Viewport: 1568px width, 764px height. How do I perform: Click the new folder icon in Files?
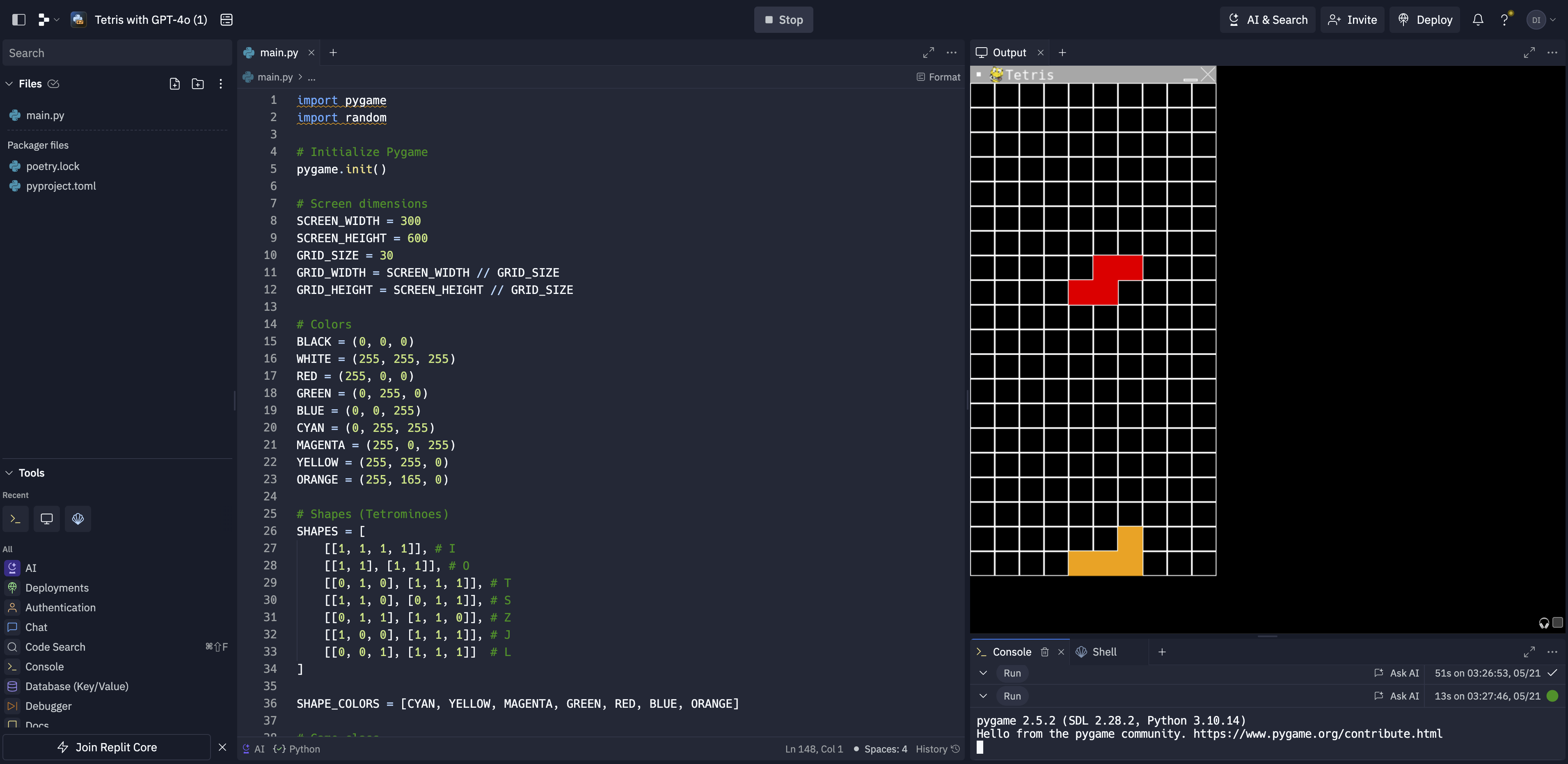(198, 84)
